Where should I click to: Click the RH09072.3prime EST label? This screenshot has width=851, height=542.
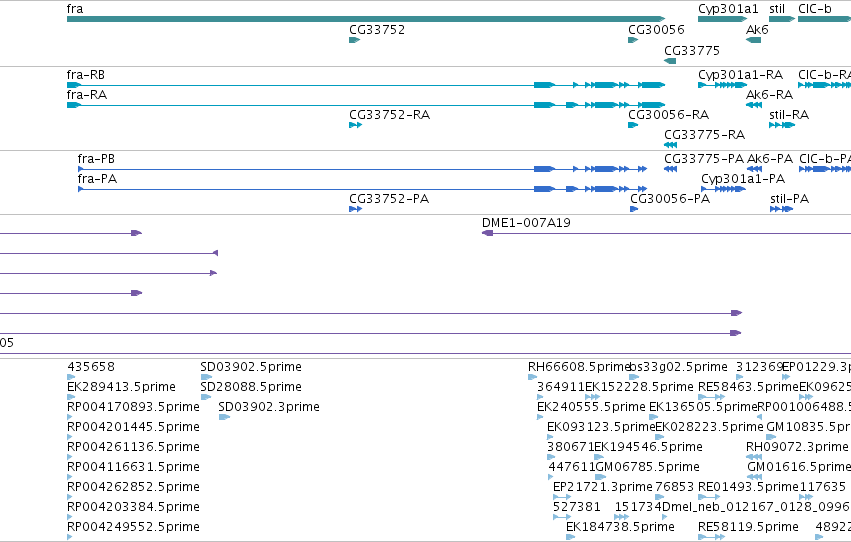coord(797,447)
